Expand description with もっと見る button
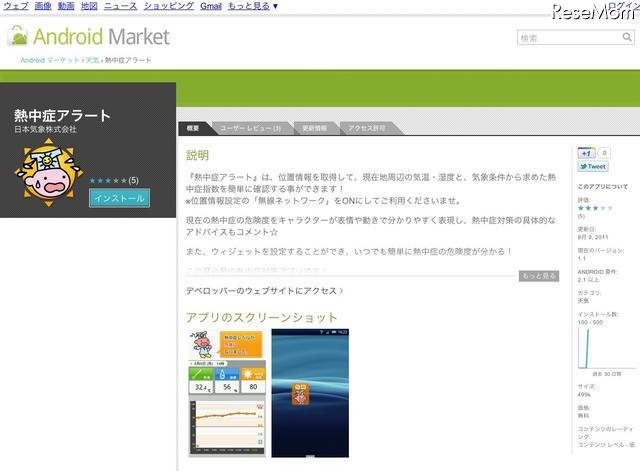640x471 pixels. point(539,276)
